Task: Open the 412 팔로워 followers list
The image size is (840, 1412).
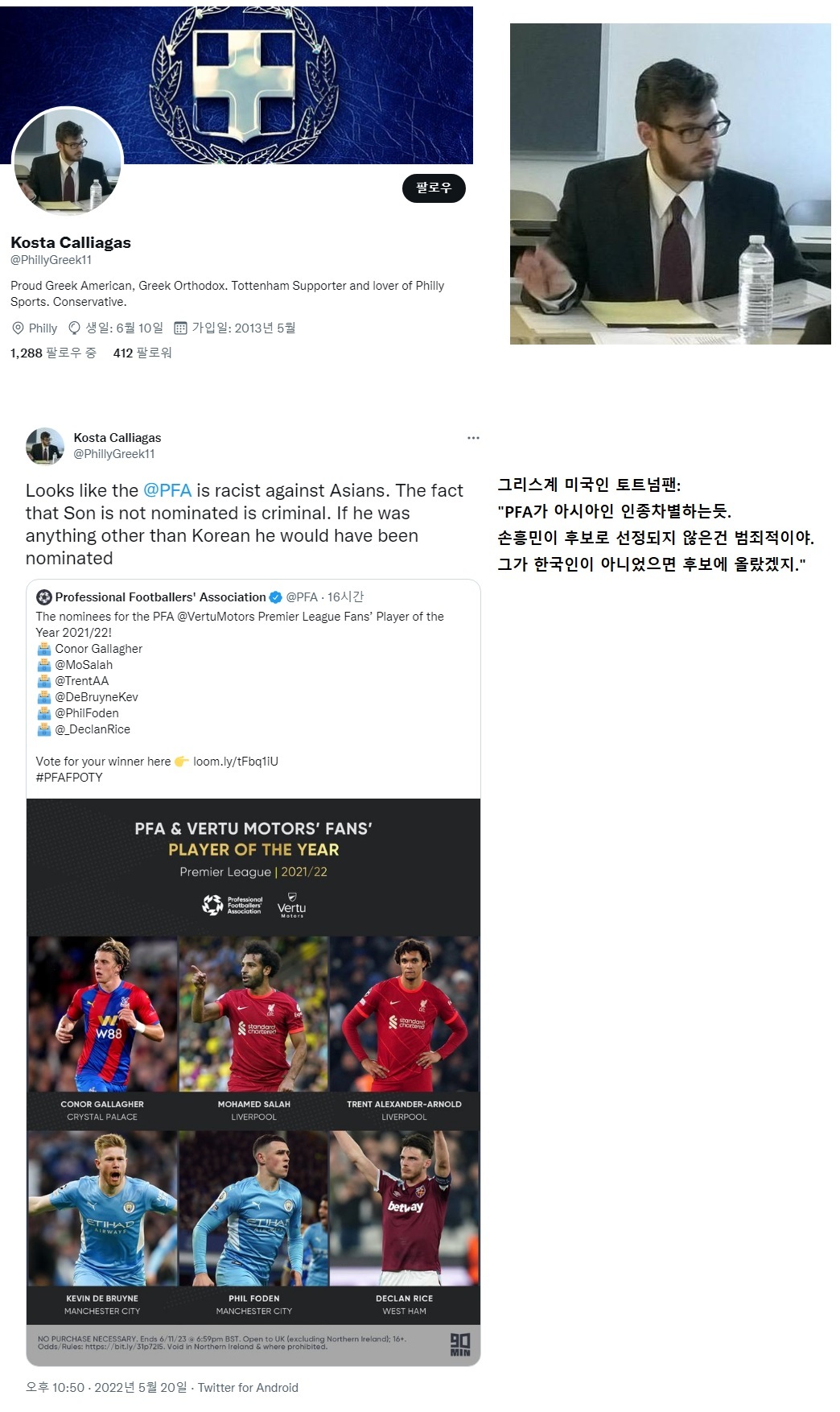Action: pos(142,353)
